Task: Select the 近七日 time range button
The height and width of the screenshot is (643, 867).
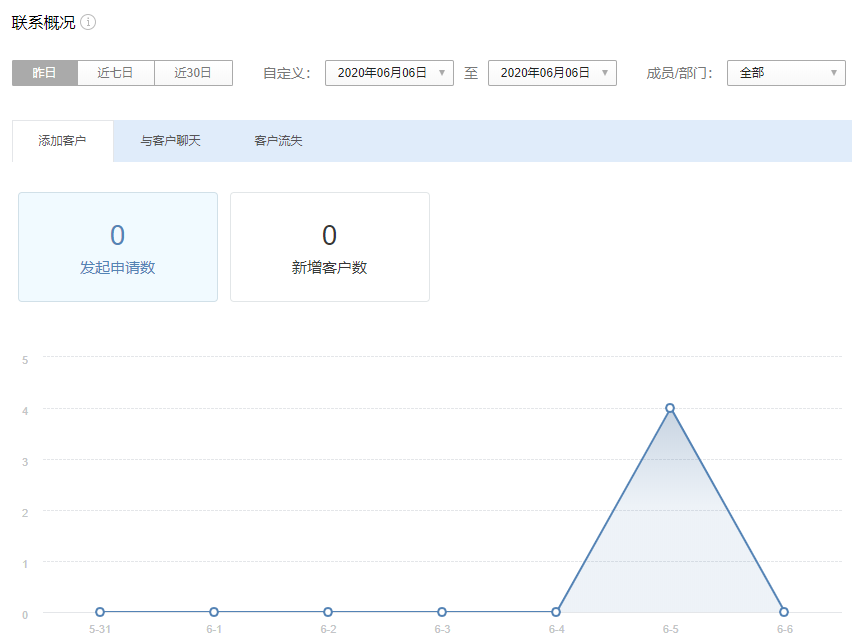Action: coord(116,73)
